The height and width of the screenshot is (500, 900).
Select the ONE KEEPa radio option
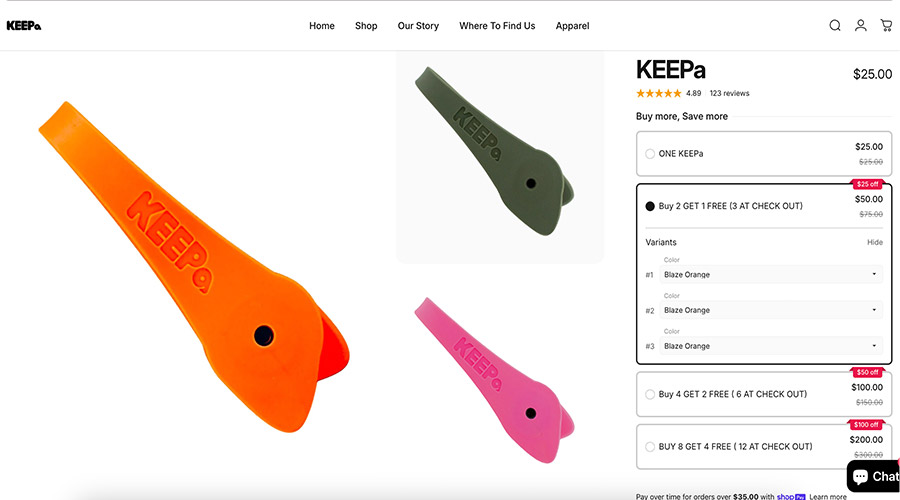(650, 154)
